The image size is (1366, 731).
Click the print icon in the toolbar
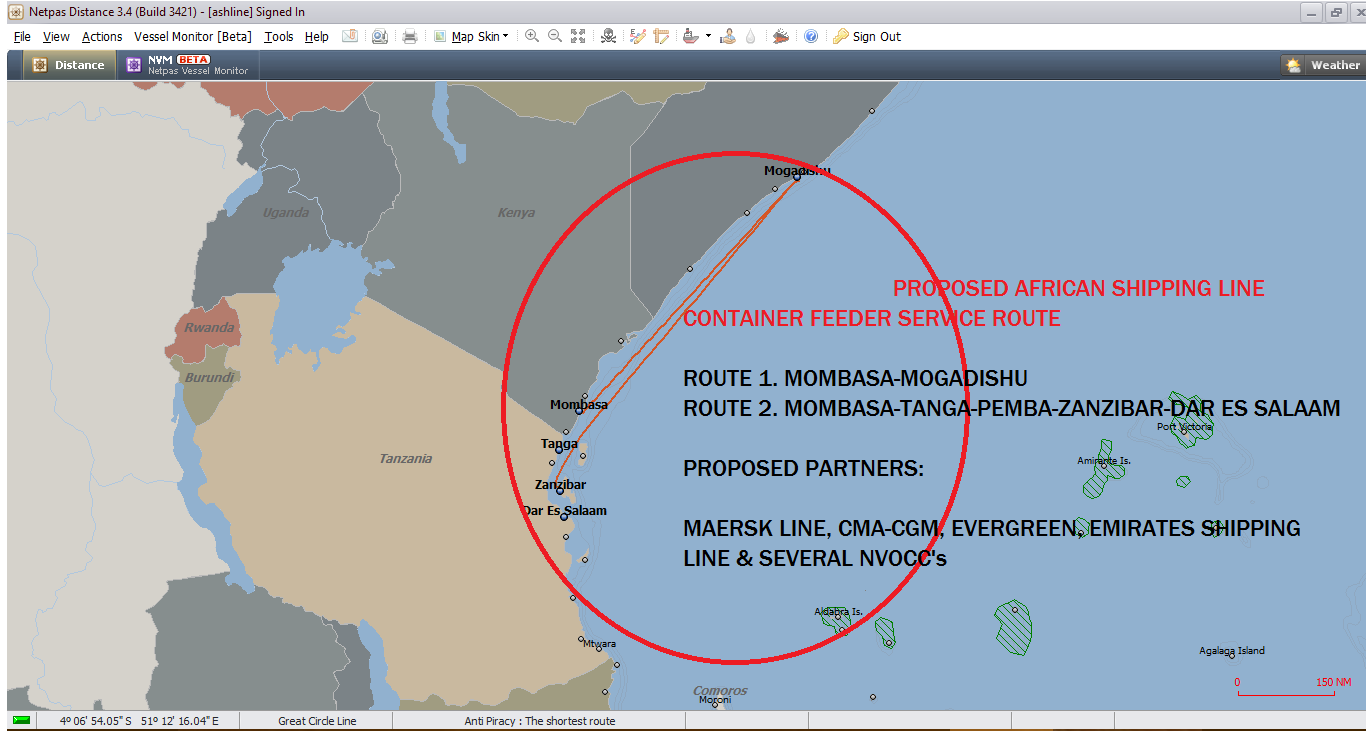click(x=408, y=35)
